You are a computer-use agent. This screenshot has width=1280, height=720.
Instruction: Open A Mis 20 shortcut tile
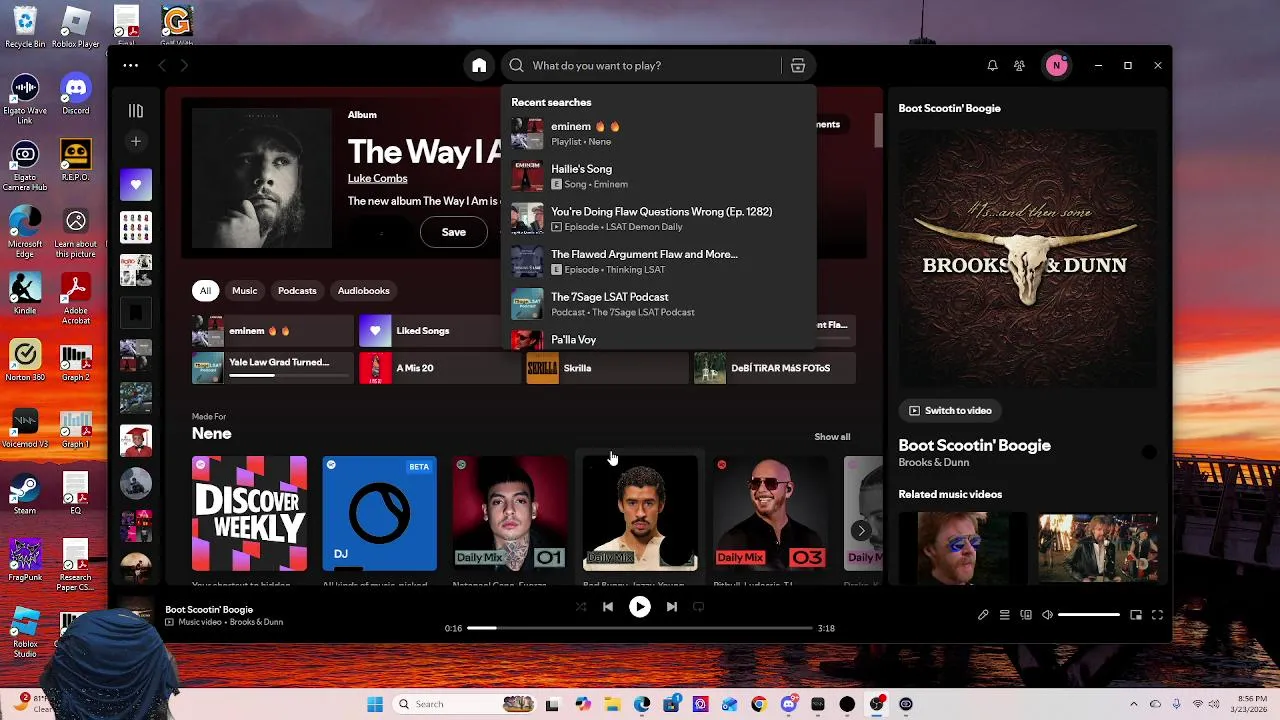(x=439, y=368)
